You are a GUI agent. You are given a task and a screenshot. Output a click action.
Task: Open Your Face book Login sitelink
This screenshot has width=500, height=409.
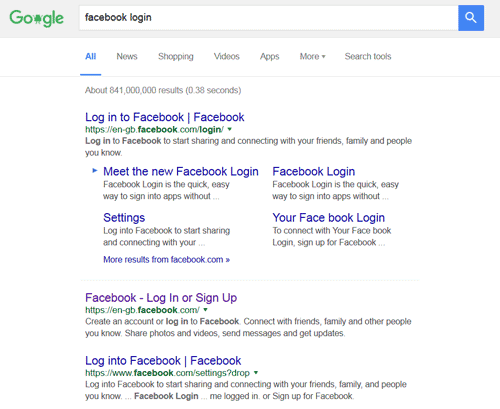[x=329, y=218]
